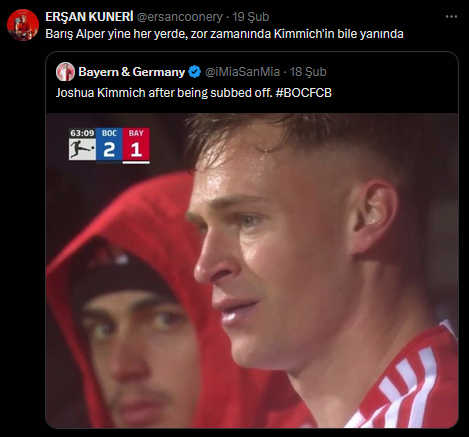Open the @ersancoonery handle link
The height and width of the screenshot is (437, 469).
coord(180,17)
